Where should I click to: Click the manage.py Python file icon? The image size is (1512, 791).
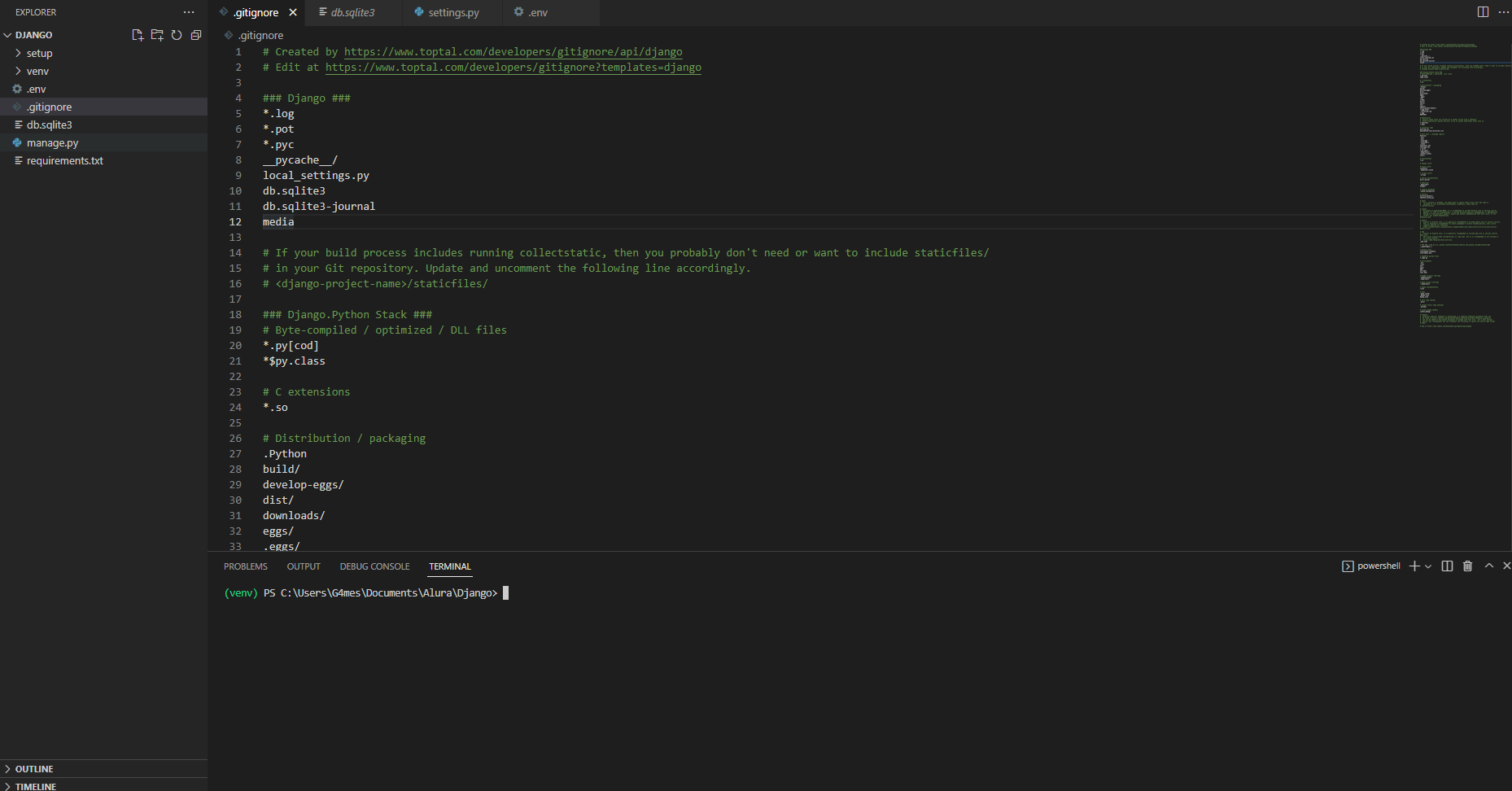click(17, 142)
